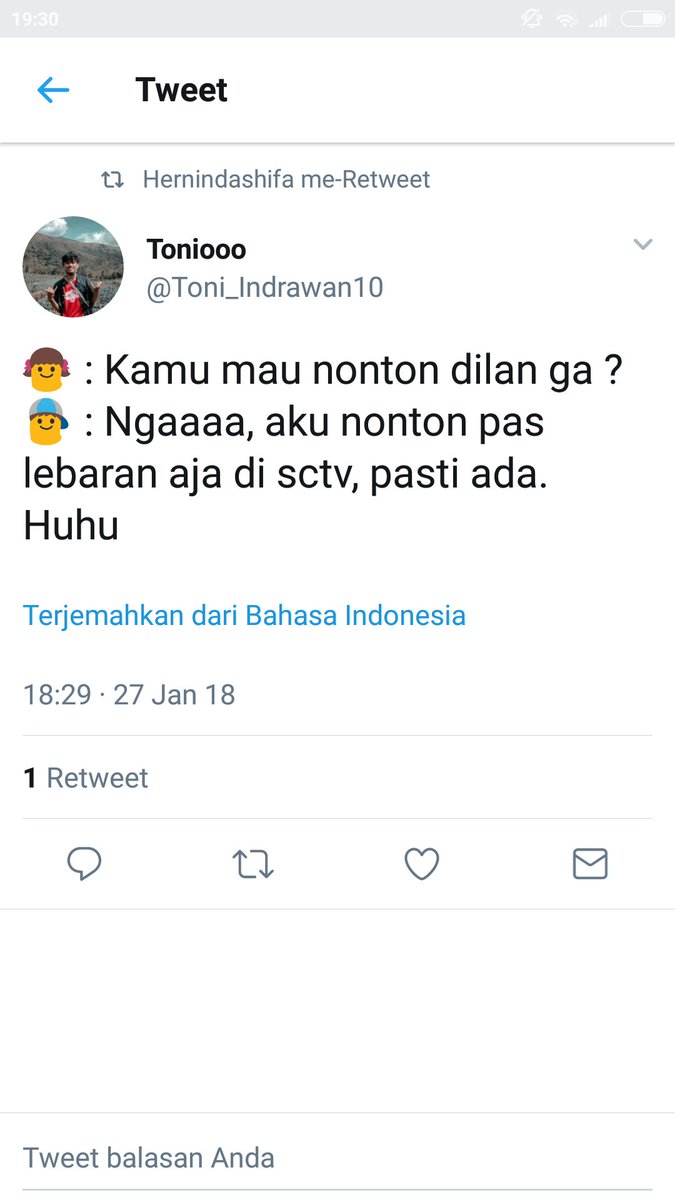
Task: Go back with the blue arrow
Action: (x=53, y=91)
